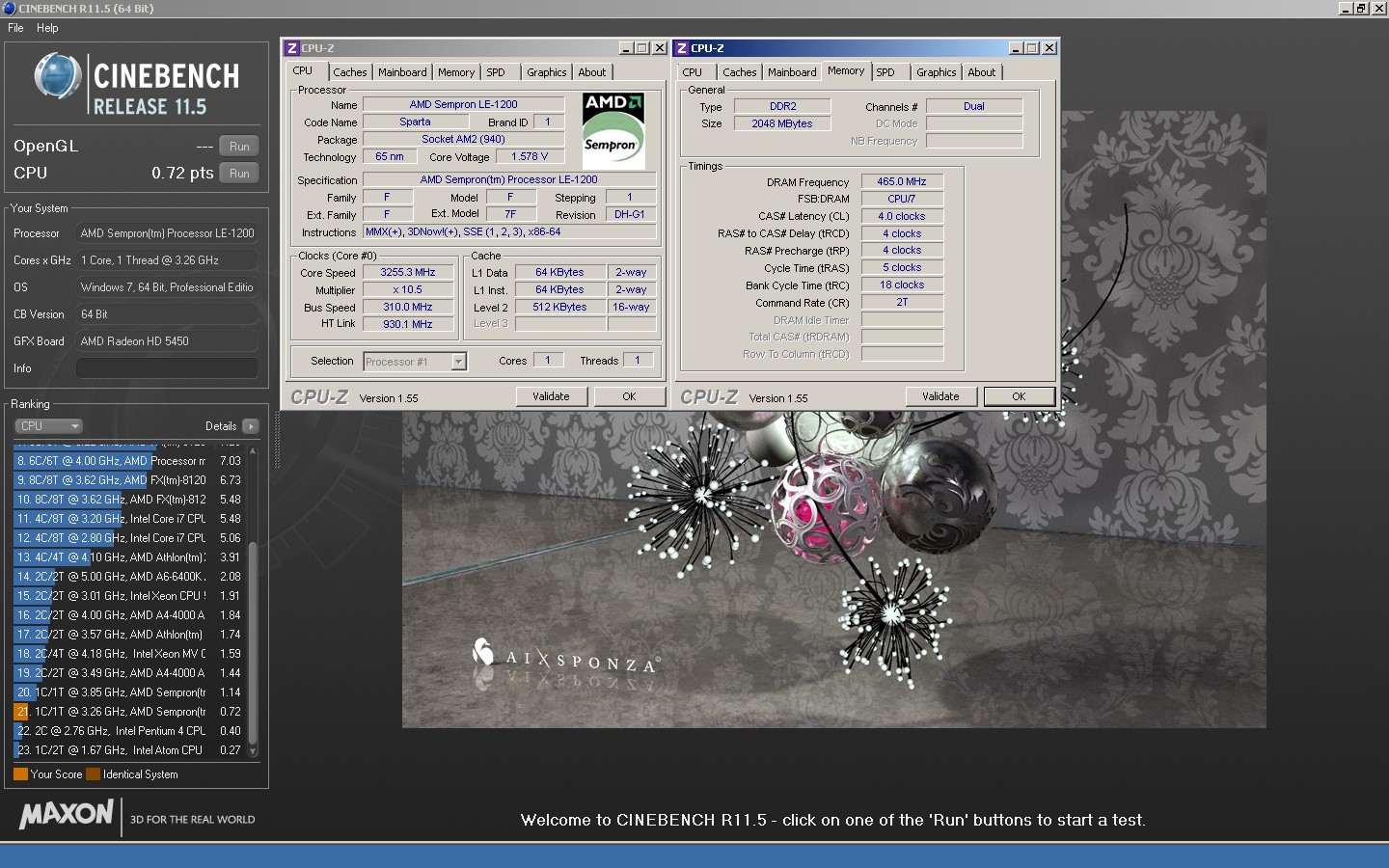Click the Processor field AMD Sempron LE-1200 in Cinebench
1389x868 pixels.
(167, 233)
